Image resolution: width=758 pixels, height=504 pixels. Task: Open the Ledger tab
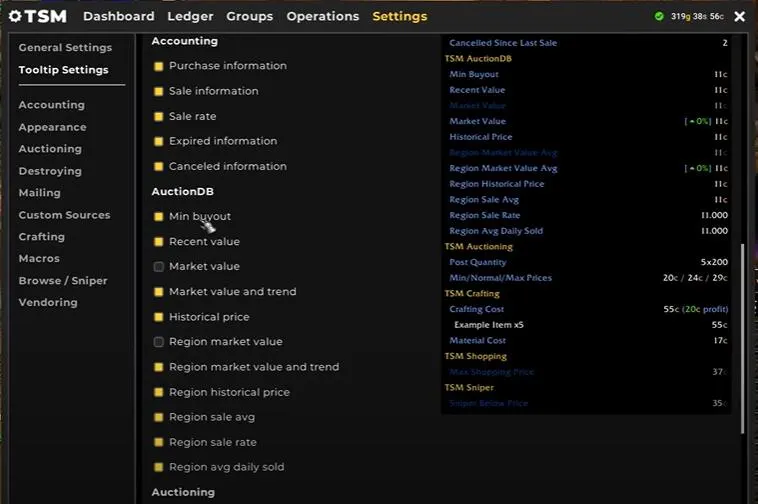pyautogui.click(x=190, y=16)
